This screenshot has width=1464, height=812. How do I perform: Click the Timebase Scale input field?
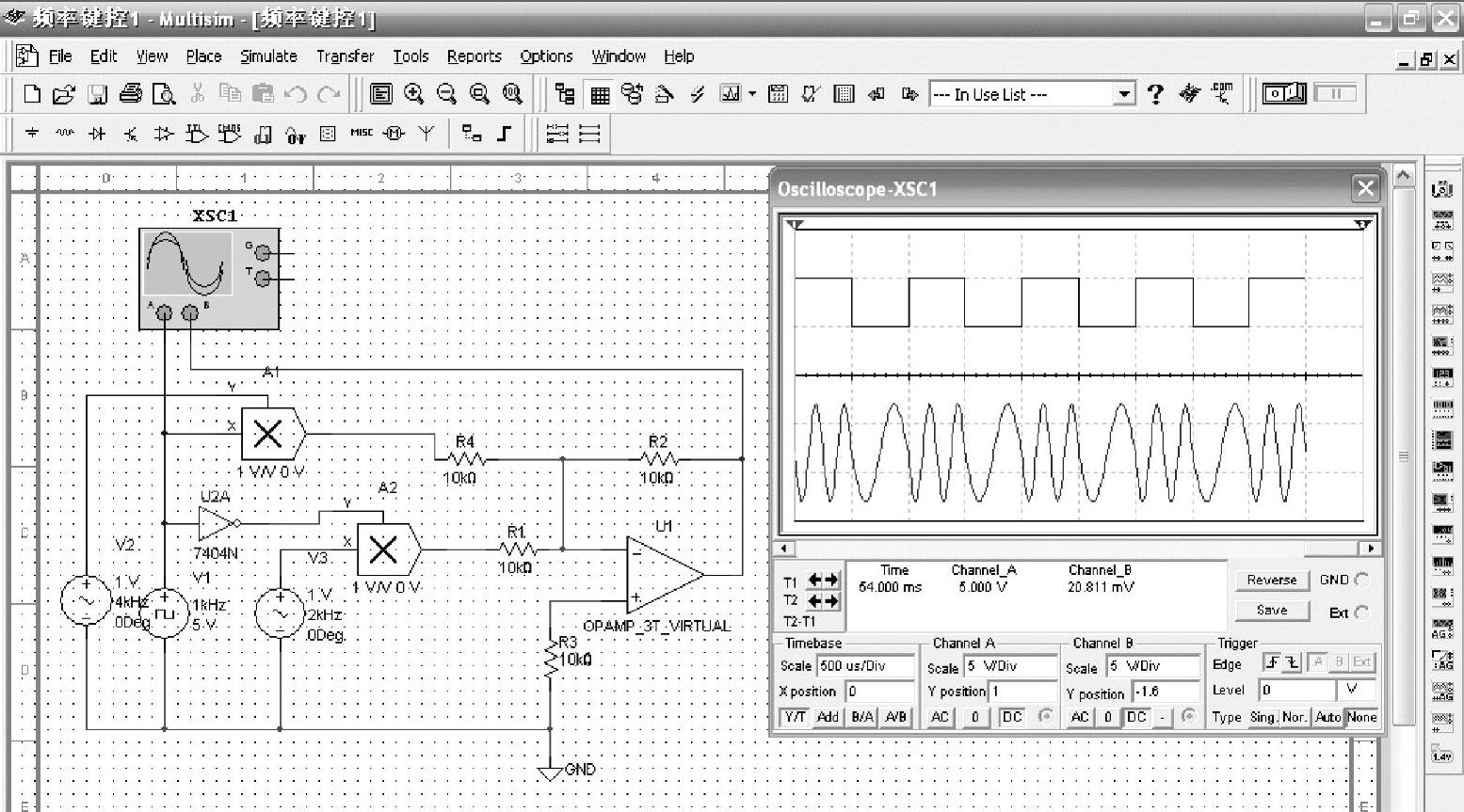pos(865,666)
